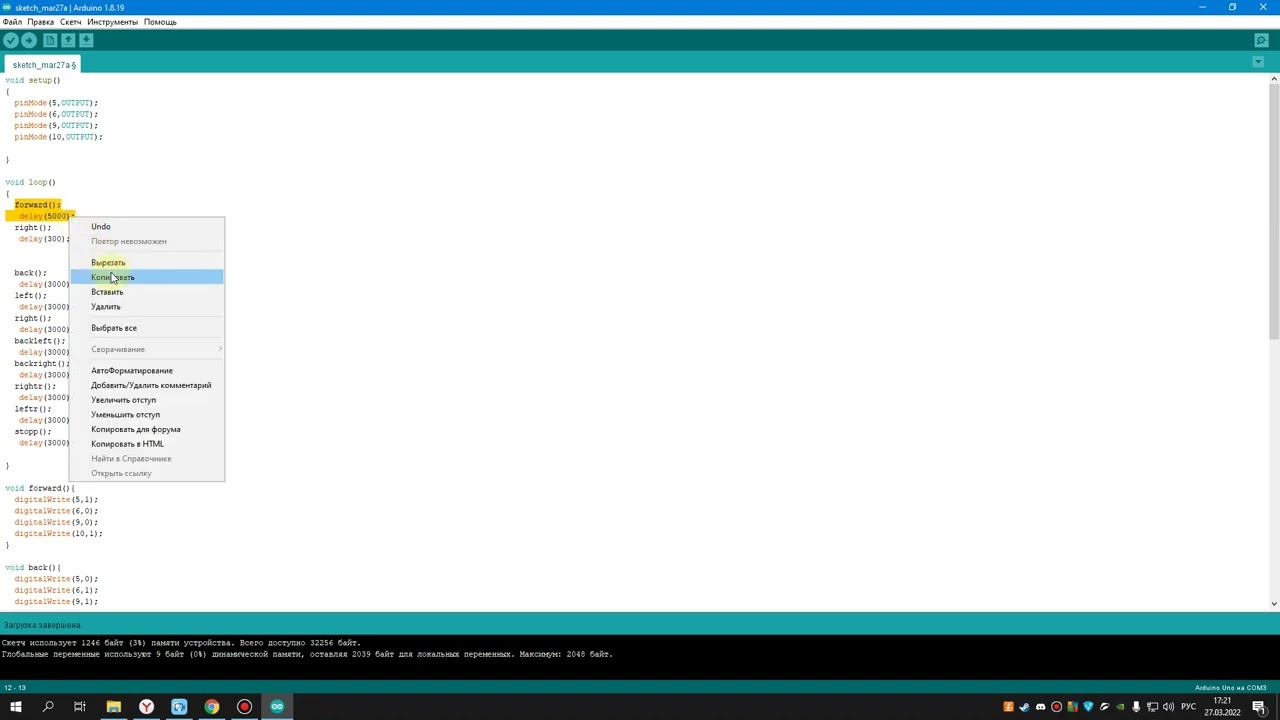1280x720 pixels.
Task: Open a sketch with the up-arrow icon
Action: [x=68, y=40]
